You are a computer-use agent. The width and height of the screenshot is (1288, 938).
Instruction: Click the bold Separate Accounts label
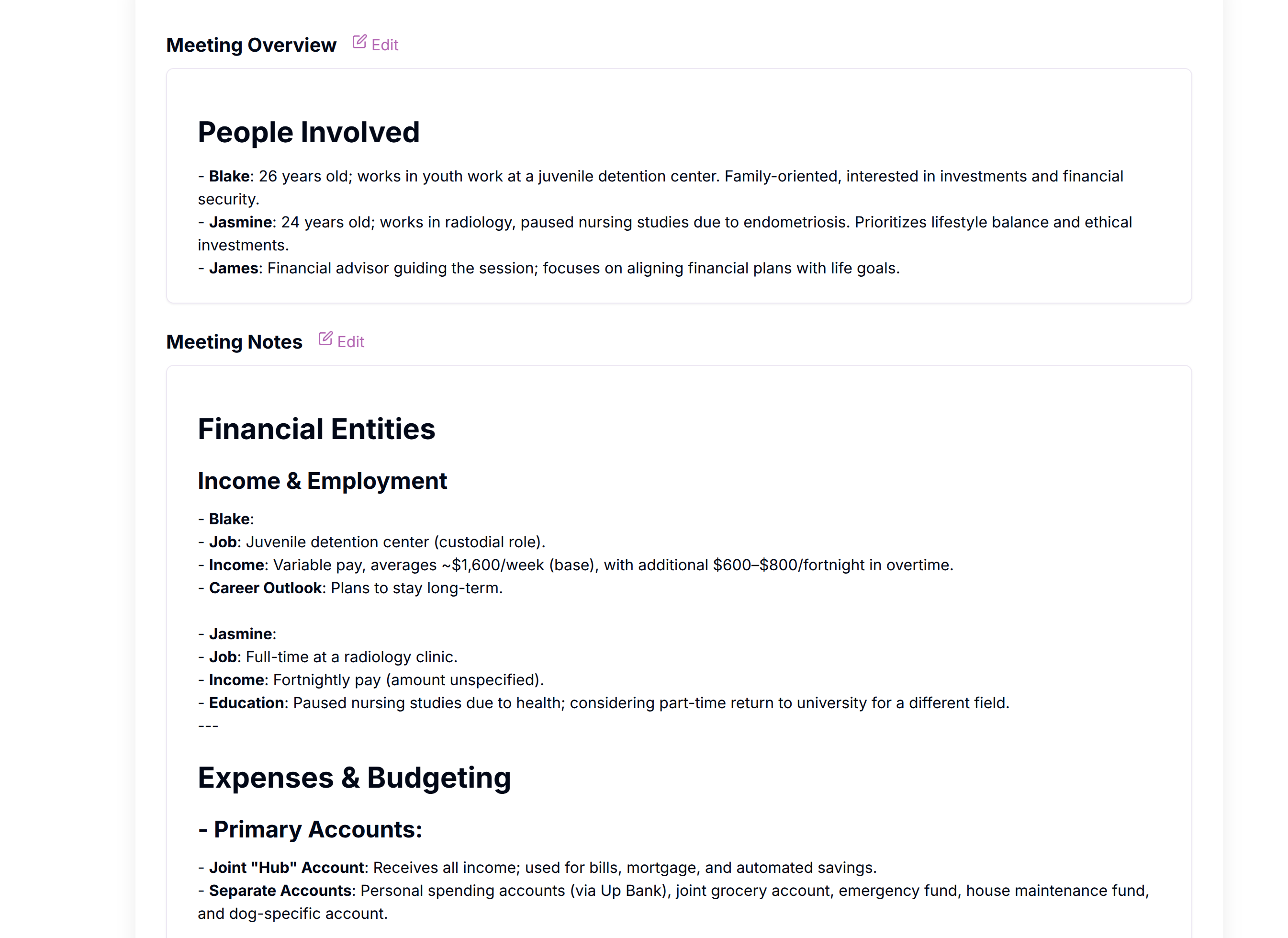click(x=280, y=890)
